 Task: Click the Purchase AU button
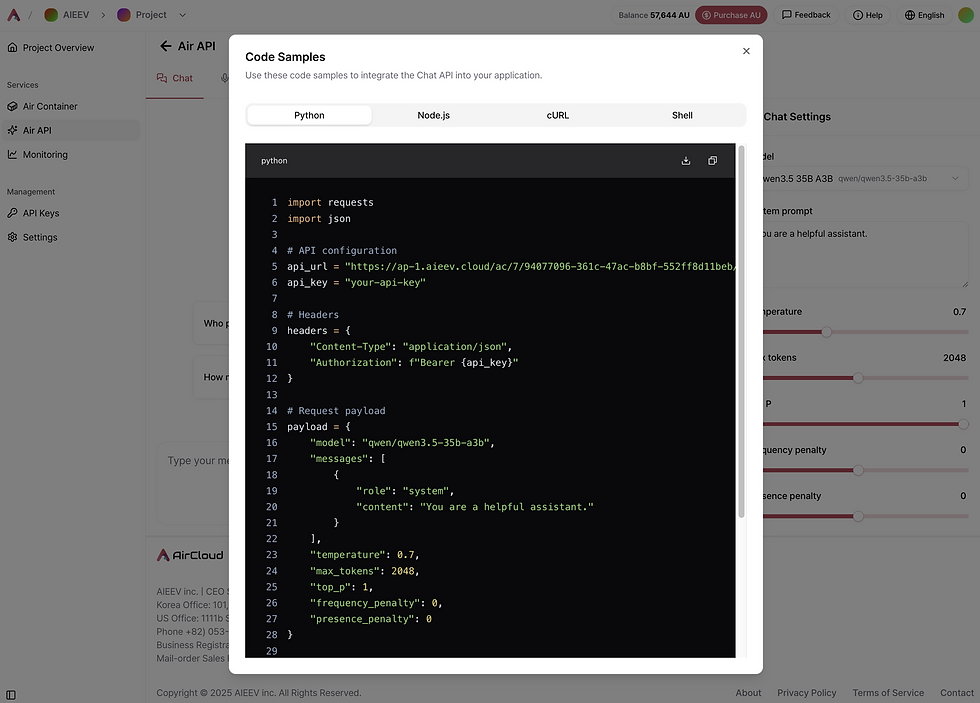coord(731,15)
